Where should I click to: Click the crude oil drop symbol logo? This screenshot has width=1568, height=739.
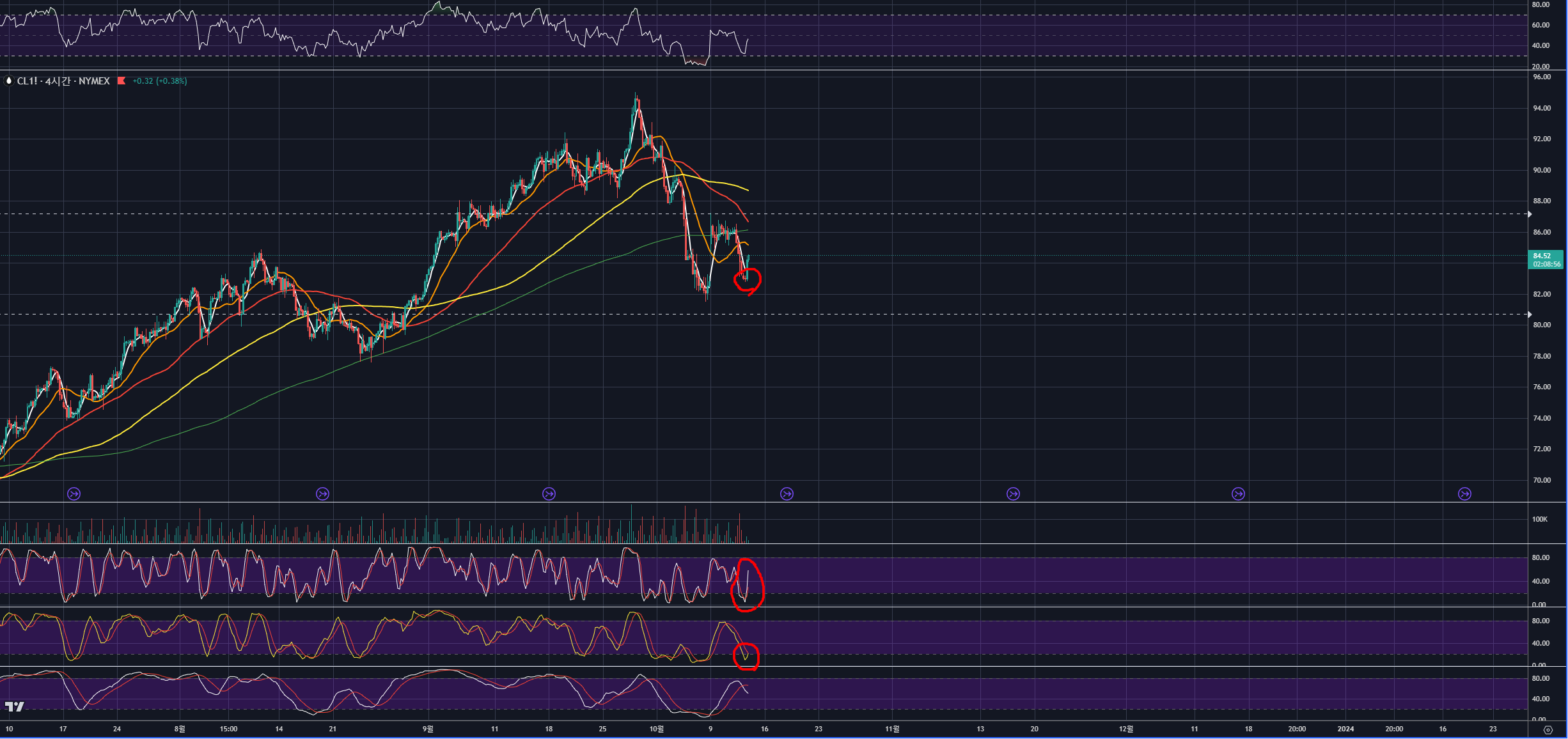(9, 81)
